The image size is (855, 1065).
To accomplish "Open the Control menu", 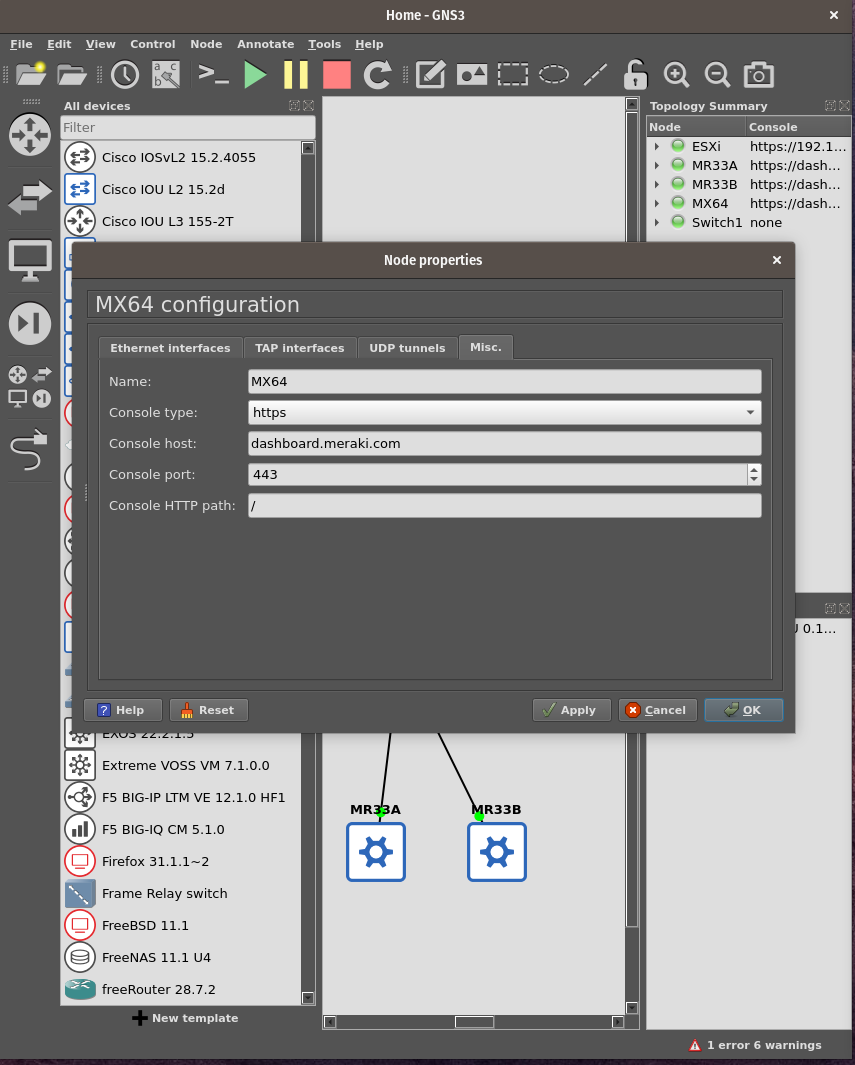I will coord(152,44).
